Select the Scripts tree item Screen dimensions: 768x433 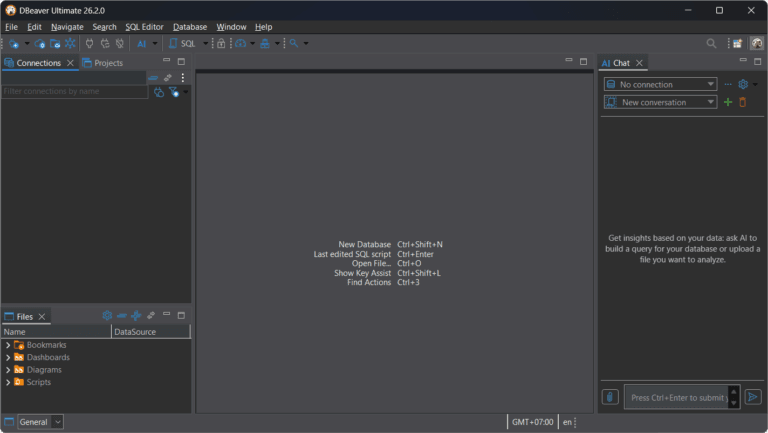38,382
